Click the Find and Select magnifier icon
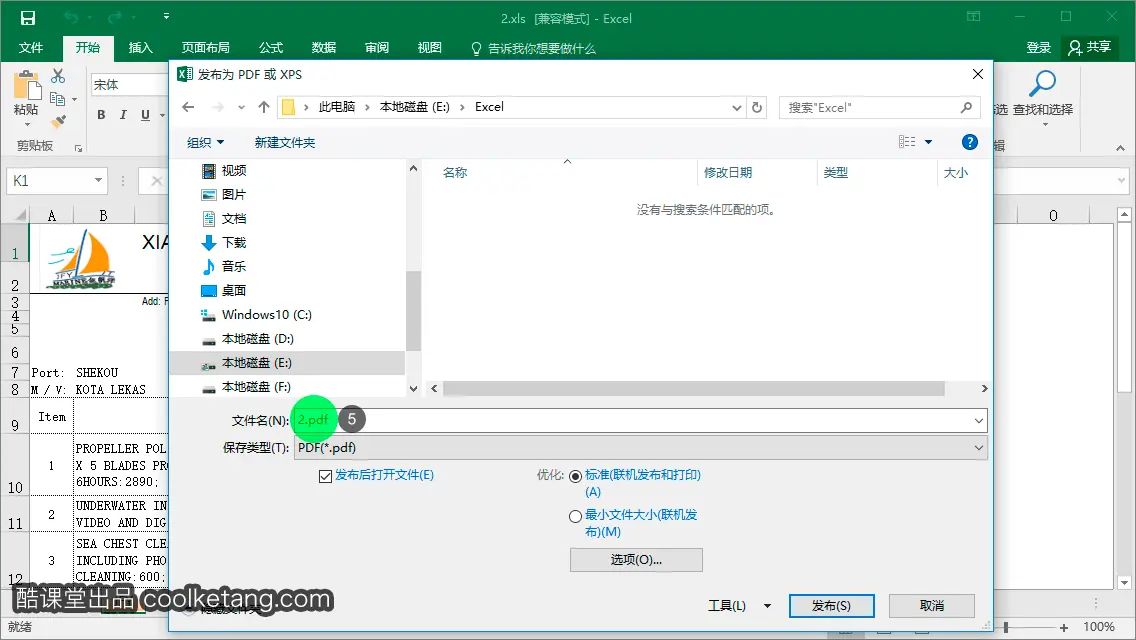Image resolution: width=1136 pixels, height=640 pixels. [1042, 84]
